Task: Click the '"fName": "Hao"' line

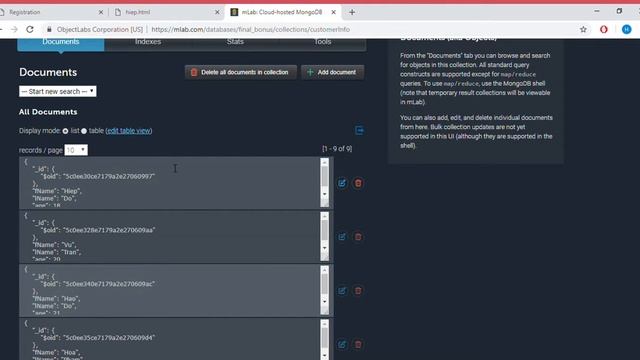Action: [x=56, y=299]
